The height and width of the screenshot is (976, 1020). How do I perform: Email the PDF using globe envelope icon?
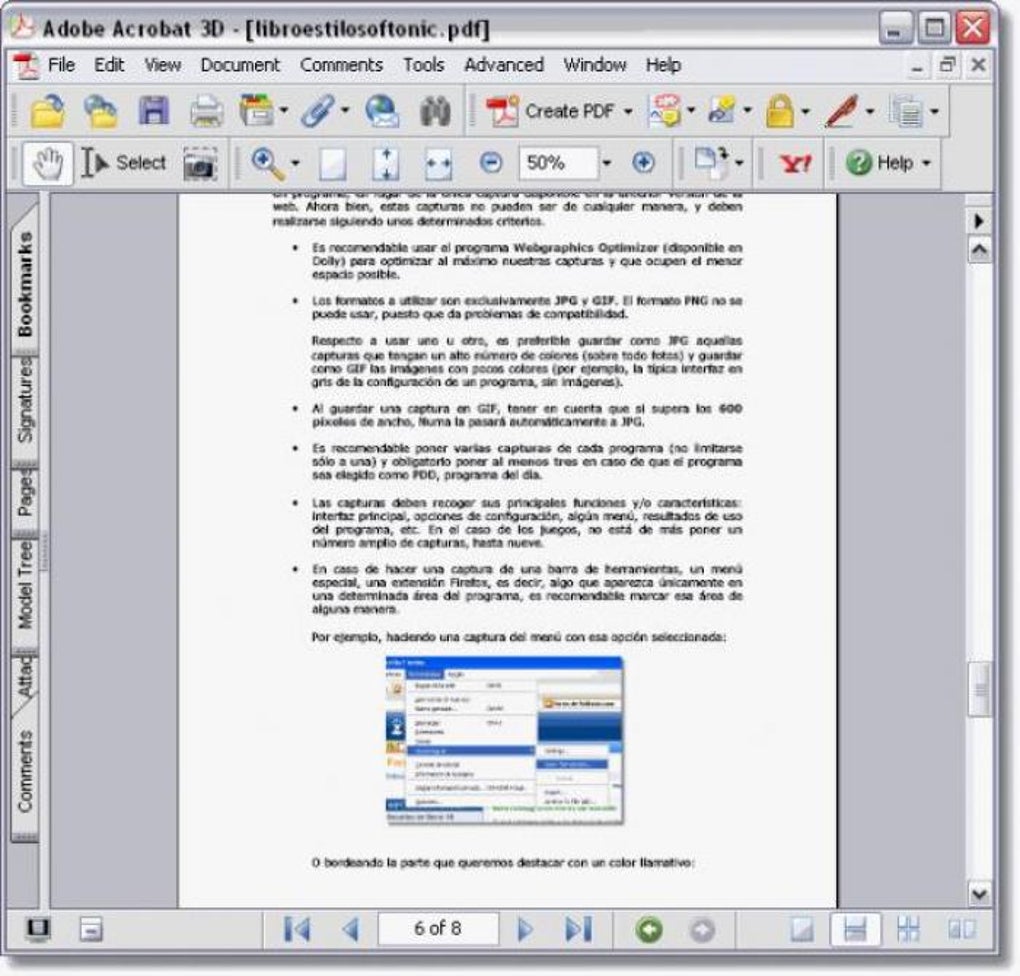coord(382,111)
